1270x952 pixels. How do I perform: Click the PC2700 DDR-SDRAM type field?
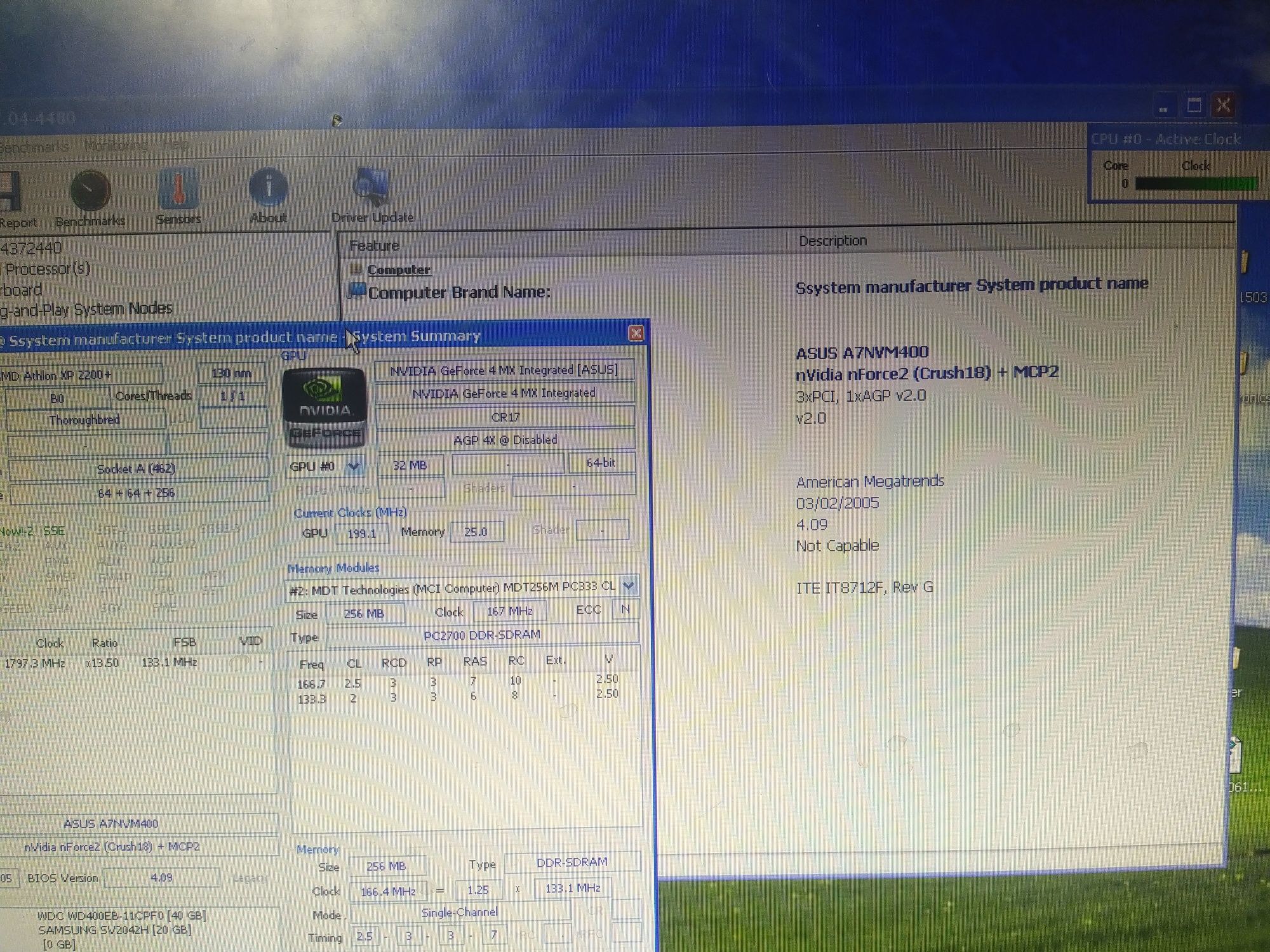[483, 635]
